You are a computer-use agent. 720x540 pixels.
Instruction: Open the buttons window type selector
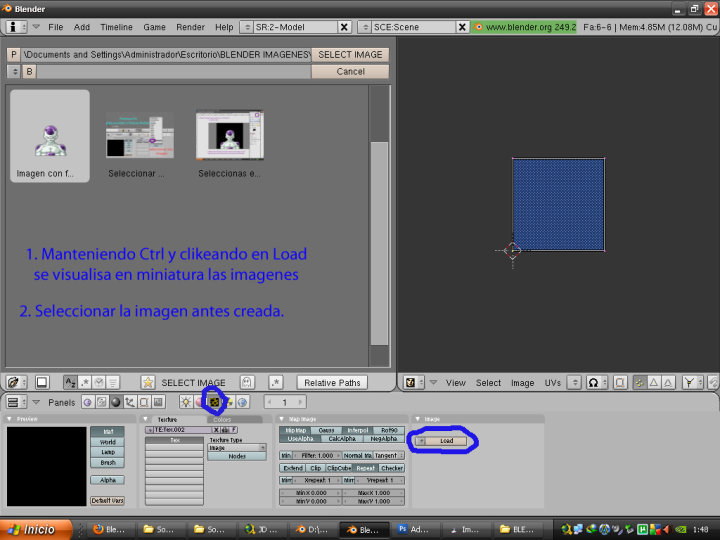[x=17, y=403]
